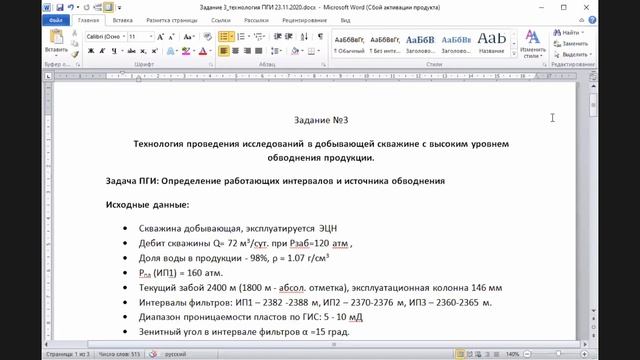
Task: Open the shading paint bucket dropdown
Action: [302, 51]
